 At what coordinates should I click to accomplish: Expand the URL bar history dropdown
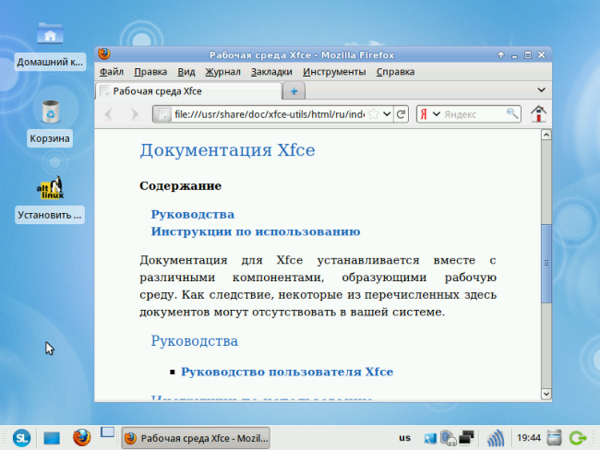387,114
